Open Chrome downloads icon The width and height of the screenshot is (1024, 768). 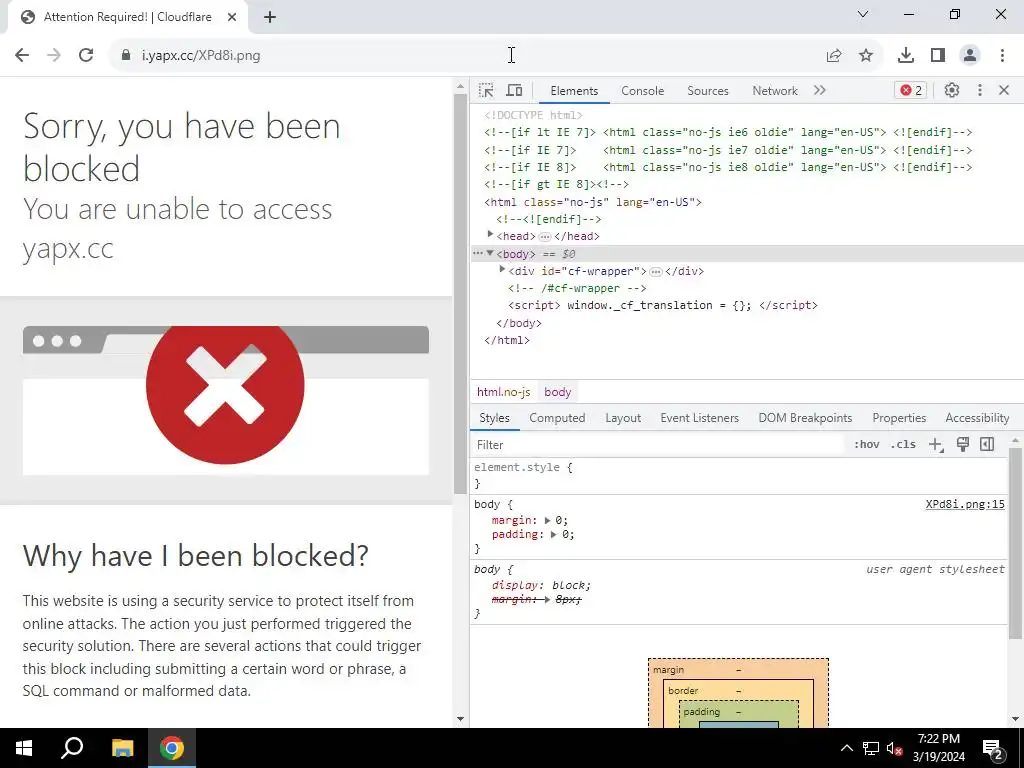pyautogui.click(x=906, y=56)
